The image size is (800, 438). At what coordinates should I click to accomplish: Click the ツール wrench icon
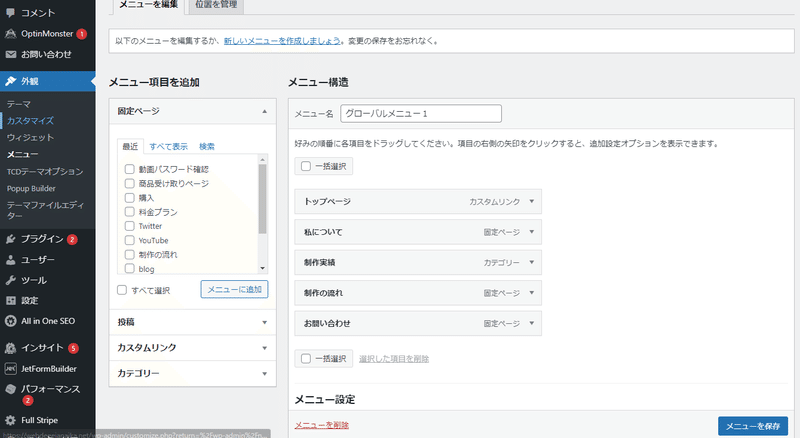(x=11, y=280)
